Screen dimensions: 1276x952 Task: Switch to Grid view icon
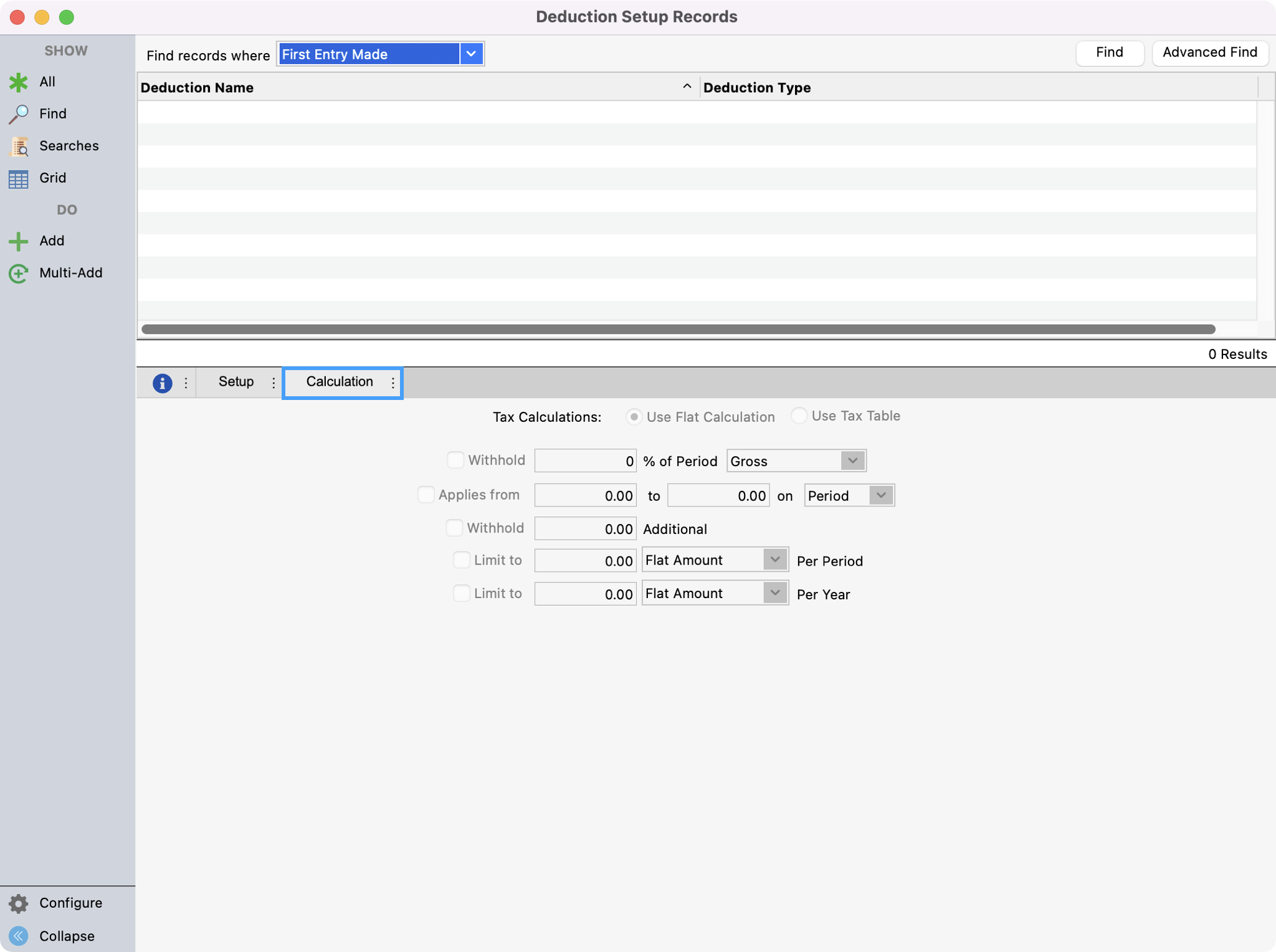(x=19, y=179)
